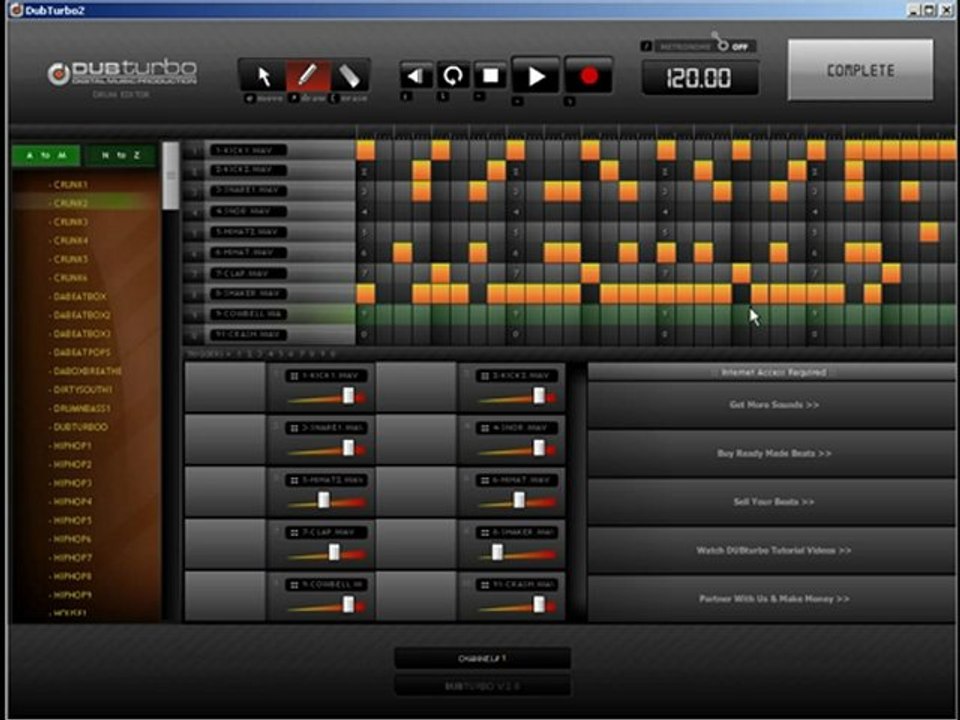Click grid icon beside crash sample in mixer

click(485, 585)
